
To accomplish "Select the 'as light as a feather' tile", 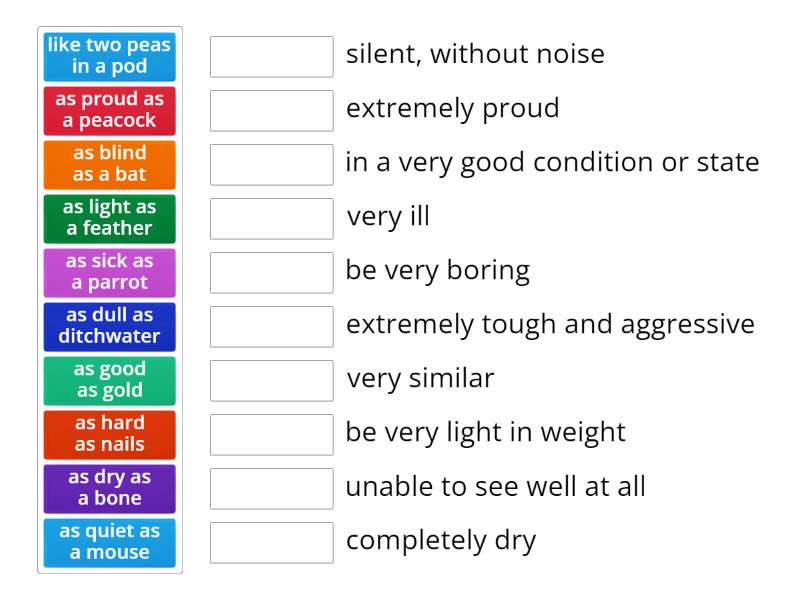I will pyautogui.click(x=110, y=219).
